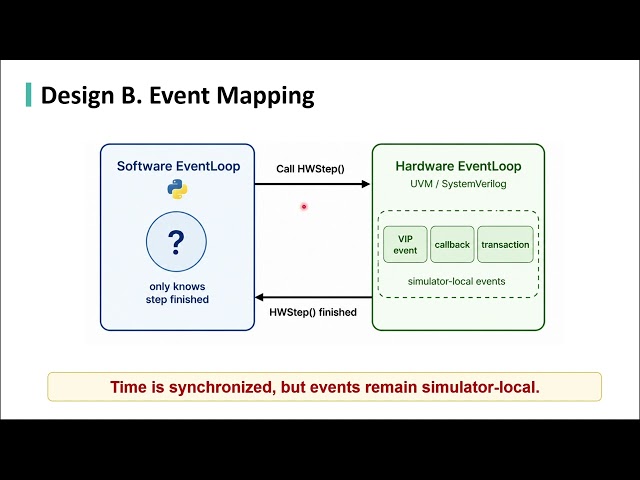Click the 'simulator-local events' caption
This screenshot has height=480, width=640.
[457, 281]
